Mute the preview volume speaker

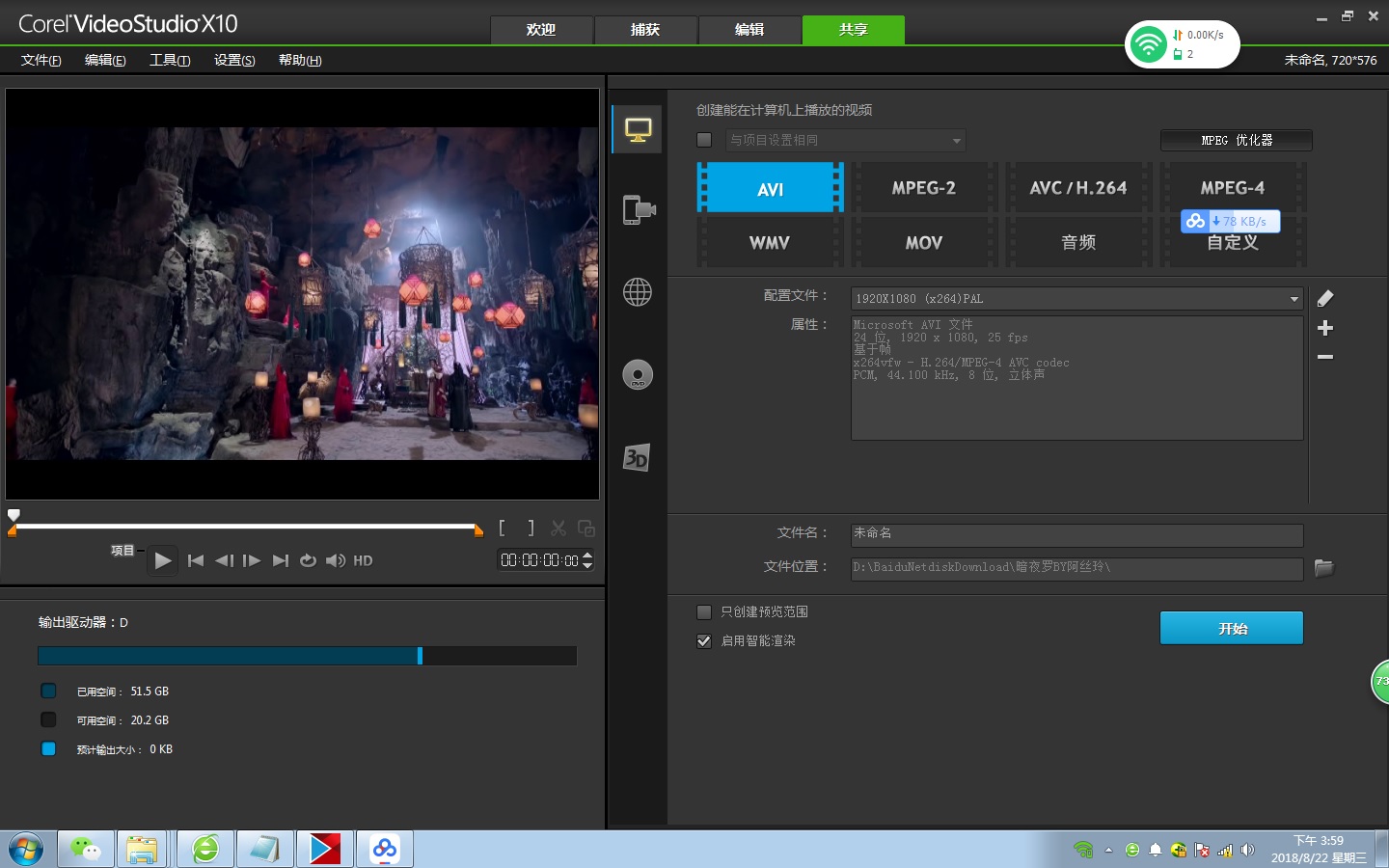335,560
